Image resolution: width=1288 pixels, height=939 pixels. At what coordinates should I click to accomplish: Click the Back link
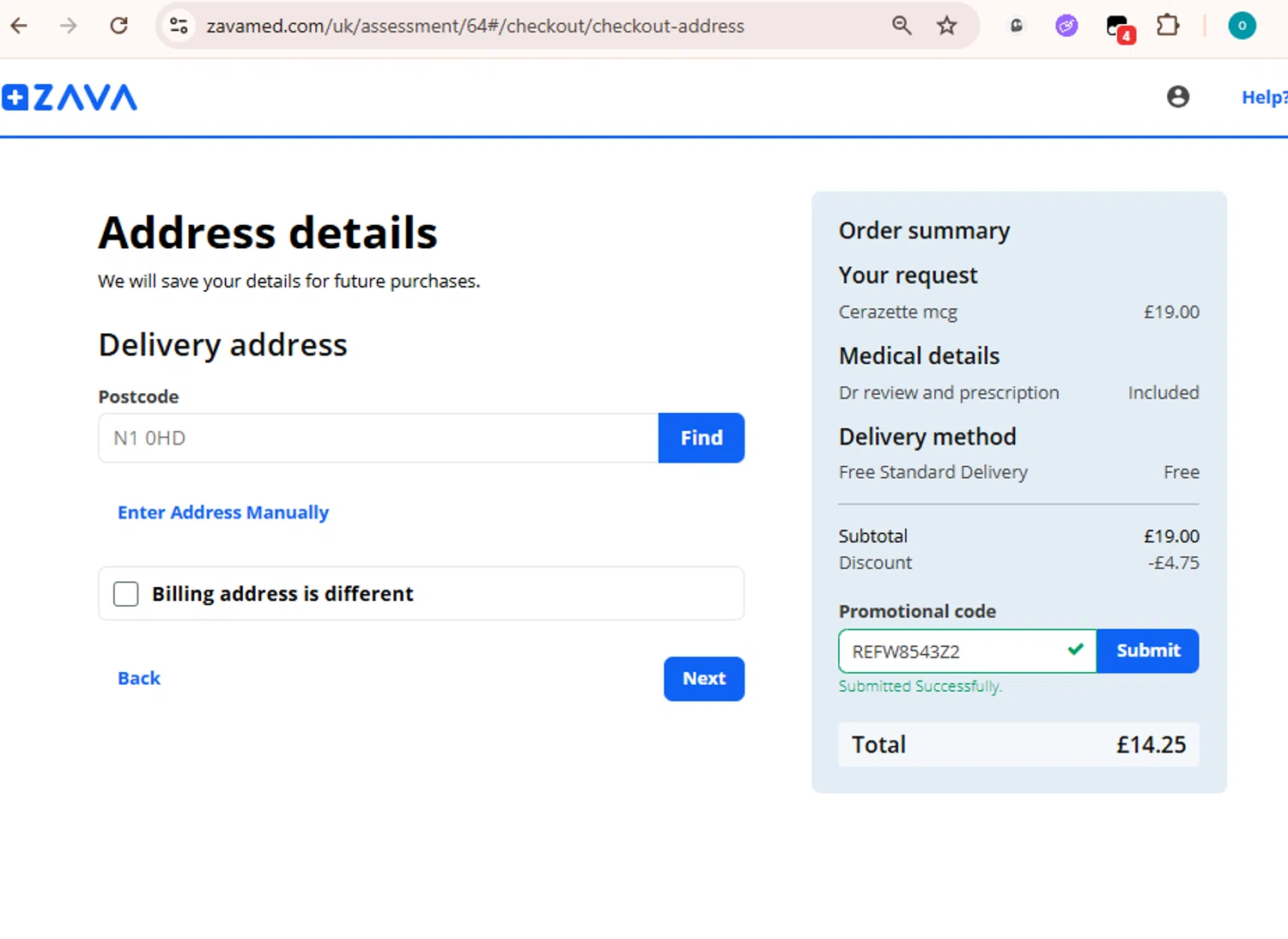139,678
